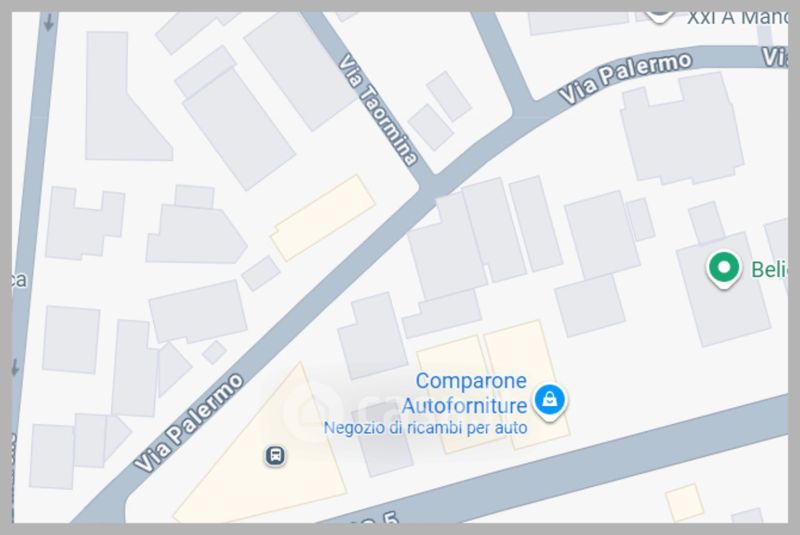Click the 'Negozio di ricambi per auto' subtitle

pyautogui.click(x=426, y=427)
